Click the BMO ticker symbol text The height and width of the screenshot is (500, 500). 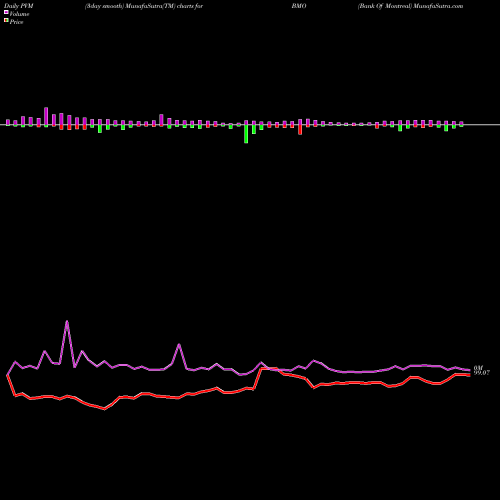[299, 6]
